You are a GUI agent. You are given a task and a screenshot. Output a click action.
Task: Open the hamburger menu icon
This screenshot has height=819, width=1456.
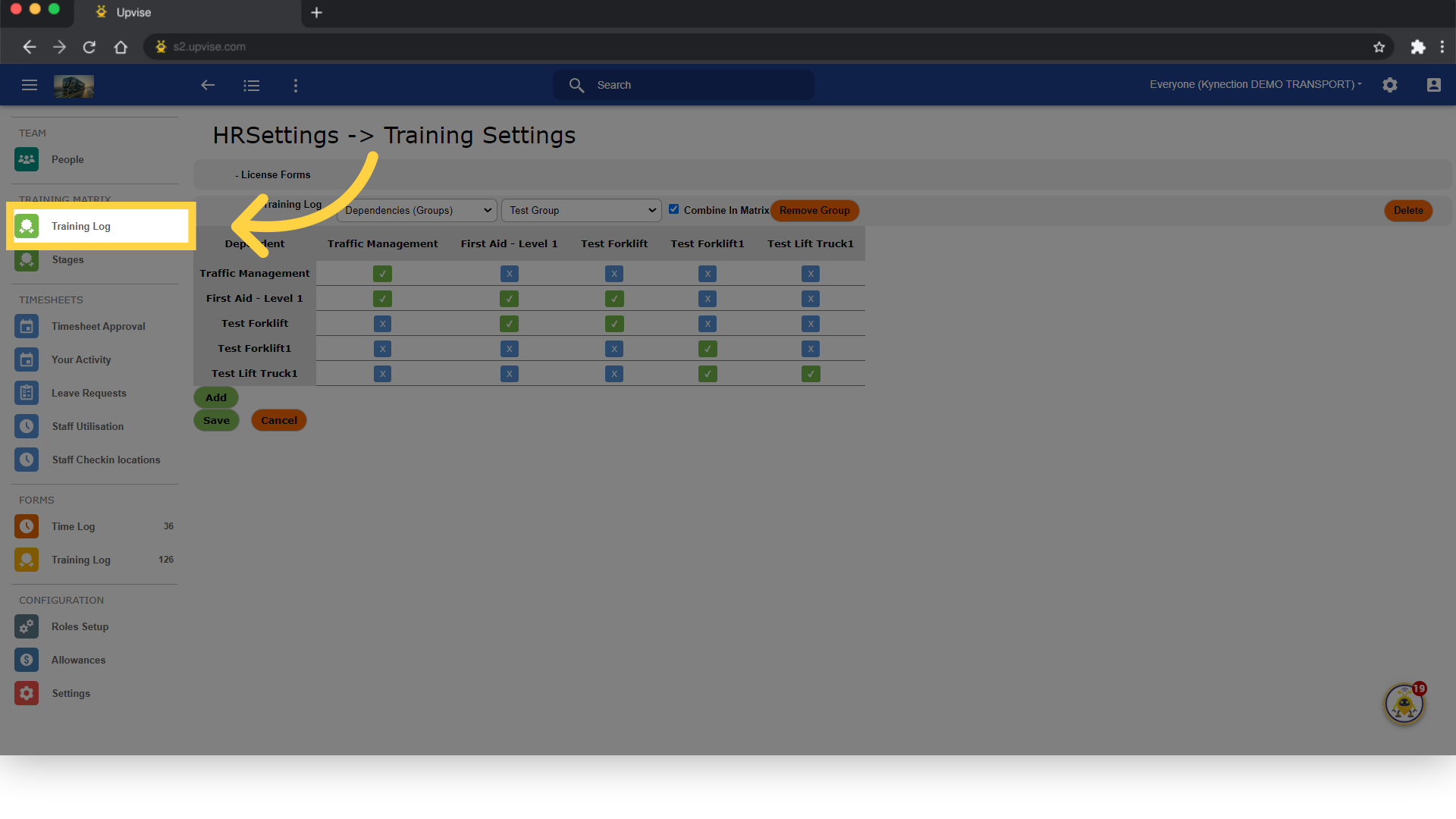pyautogui.click(x=30, y=85)
